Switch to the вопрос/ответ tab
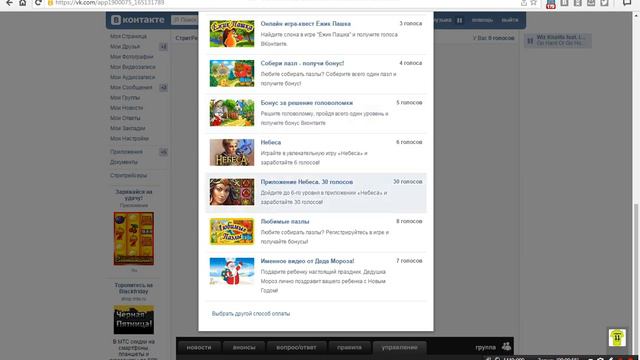 pos(296,347)
